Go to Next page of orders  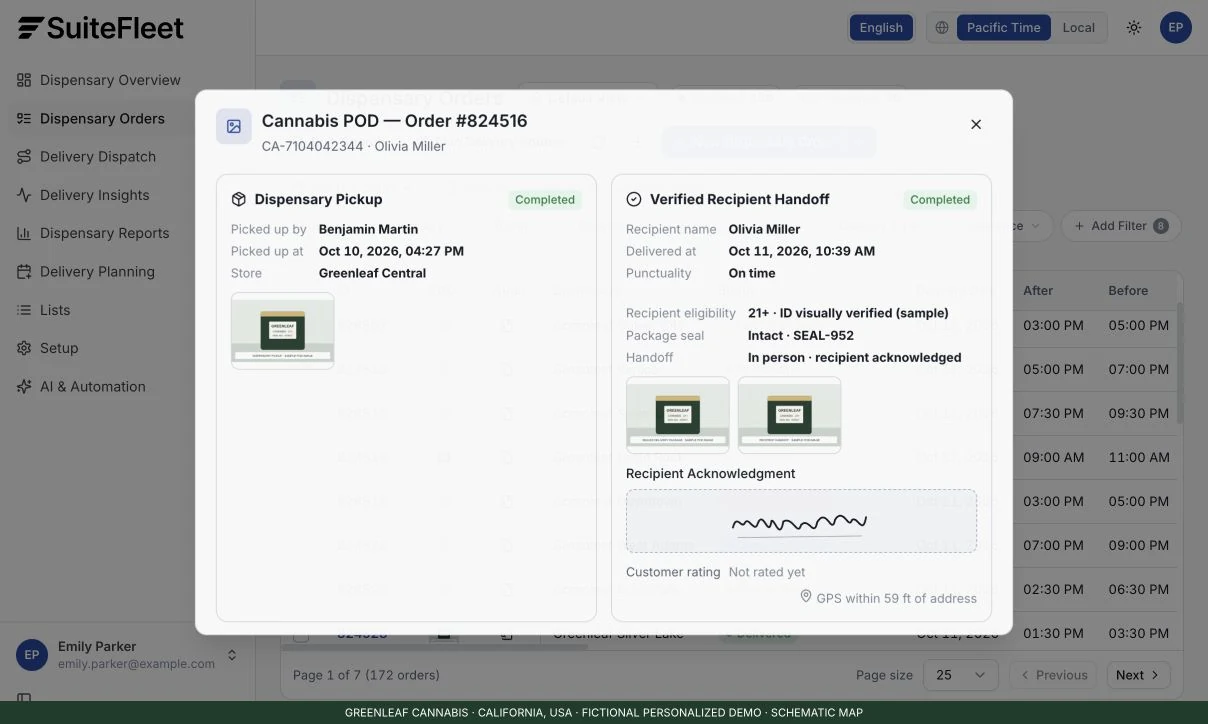click(1138, 675)
